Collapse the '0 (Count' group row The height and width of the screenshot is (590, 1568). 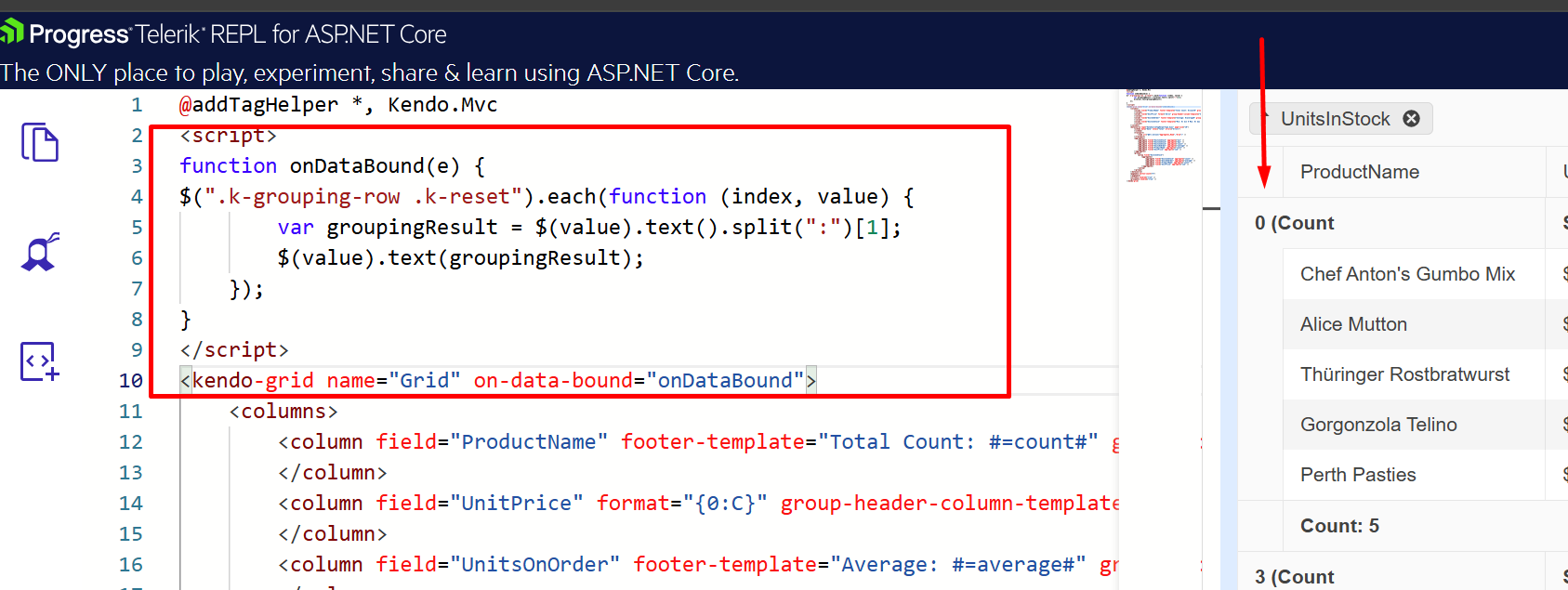(1294, 223)
